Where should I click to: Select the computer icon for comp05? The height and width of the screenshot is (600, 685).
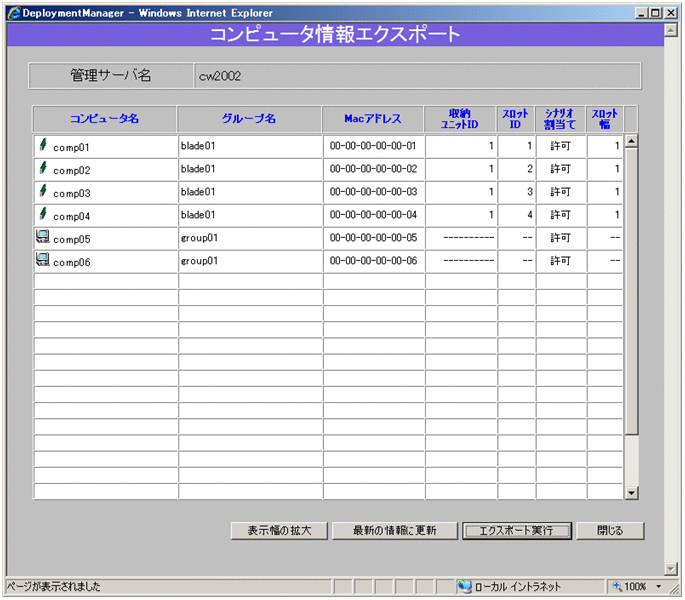pos(43,237)
